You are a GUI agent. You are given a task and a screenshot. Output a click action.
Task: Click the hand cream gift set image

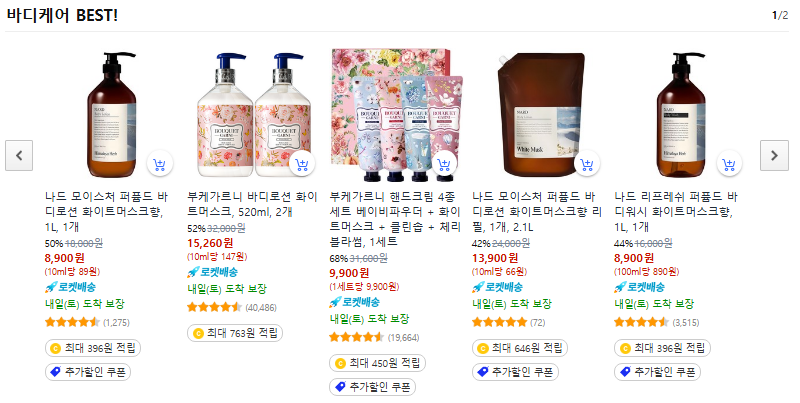[x=397, y=115]
